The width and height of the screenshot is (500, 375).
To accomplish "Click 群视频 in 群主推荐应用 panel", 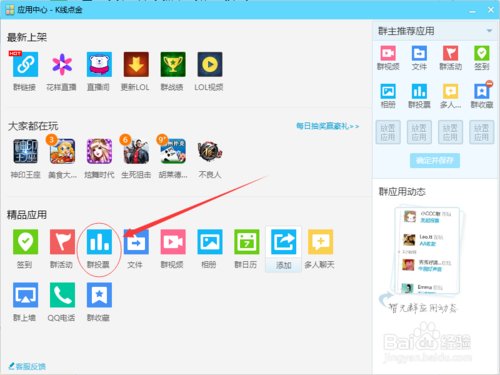I will [388, 53].
